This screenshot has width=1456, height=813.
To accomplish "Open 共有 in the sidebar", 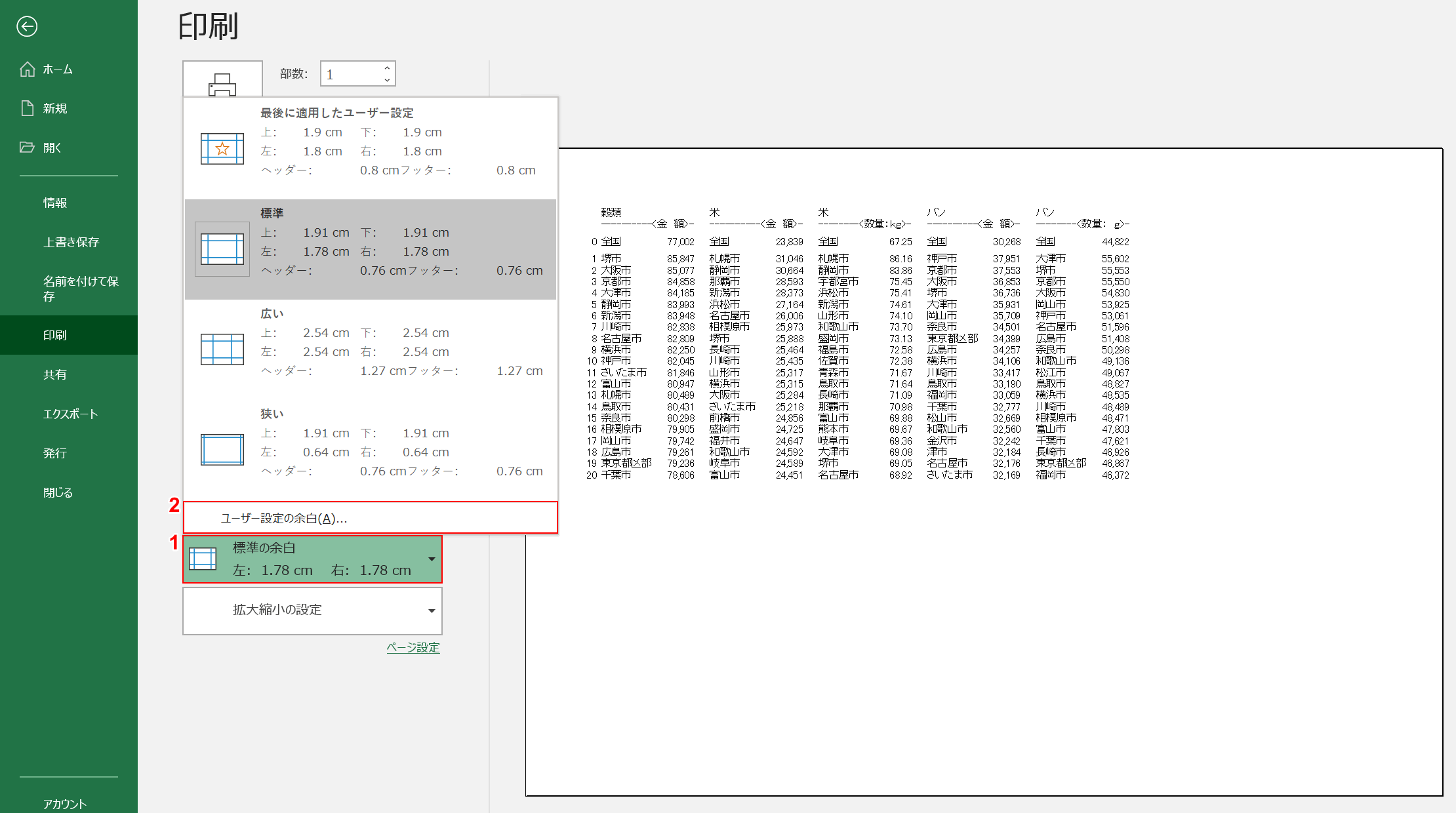I will pos(69,374).
